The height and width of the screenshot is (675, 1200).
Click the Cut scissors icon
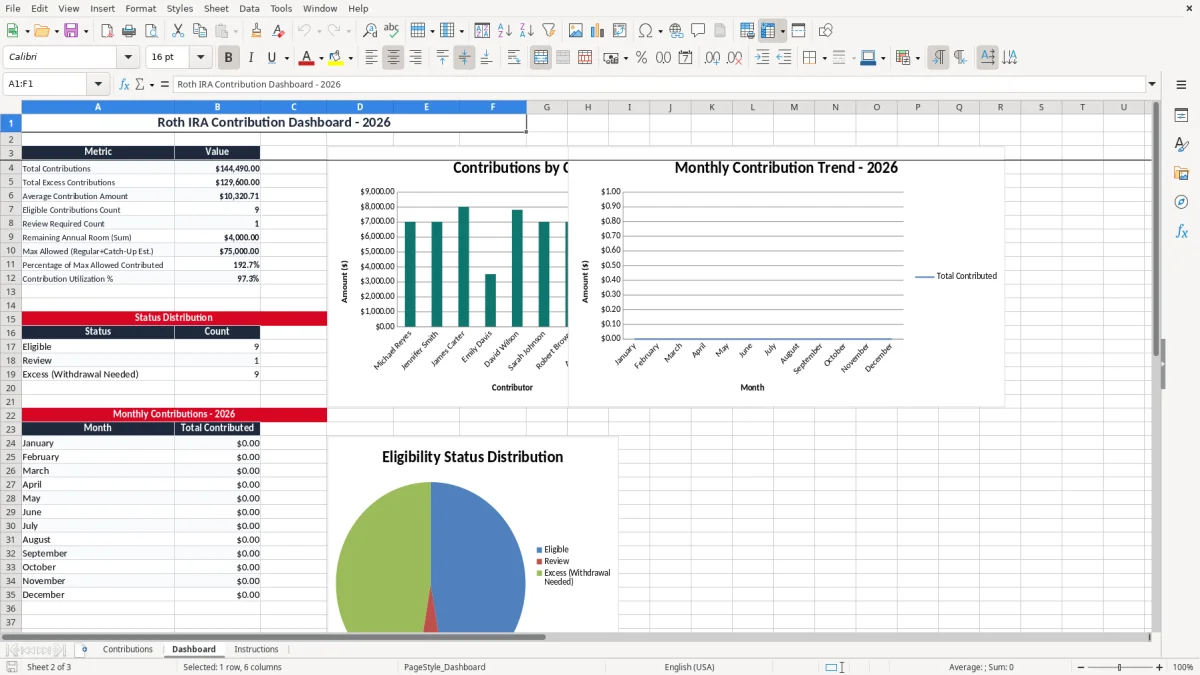[x=178, y=31]
